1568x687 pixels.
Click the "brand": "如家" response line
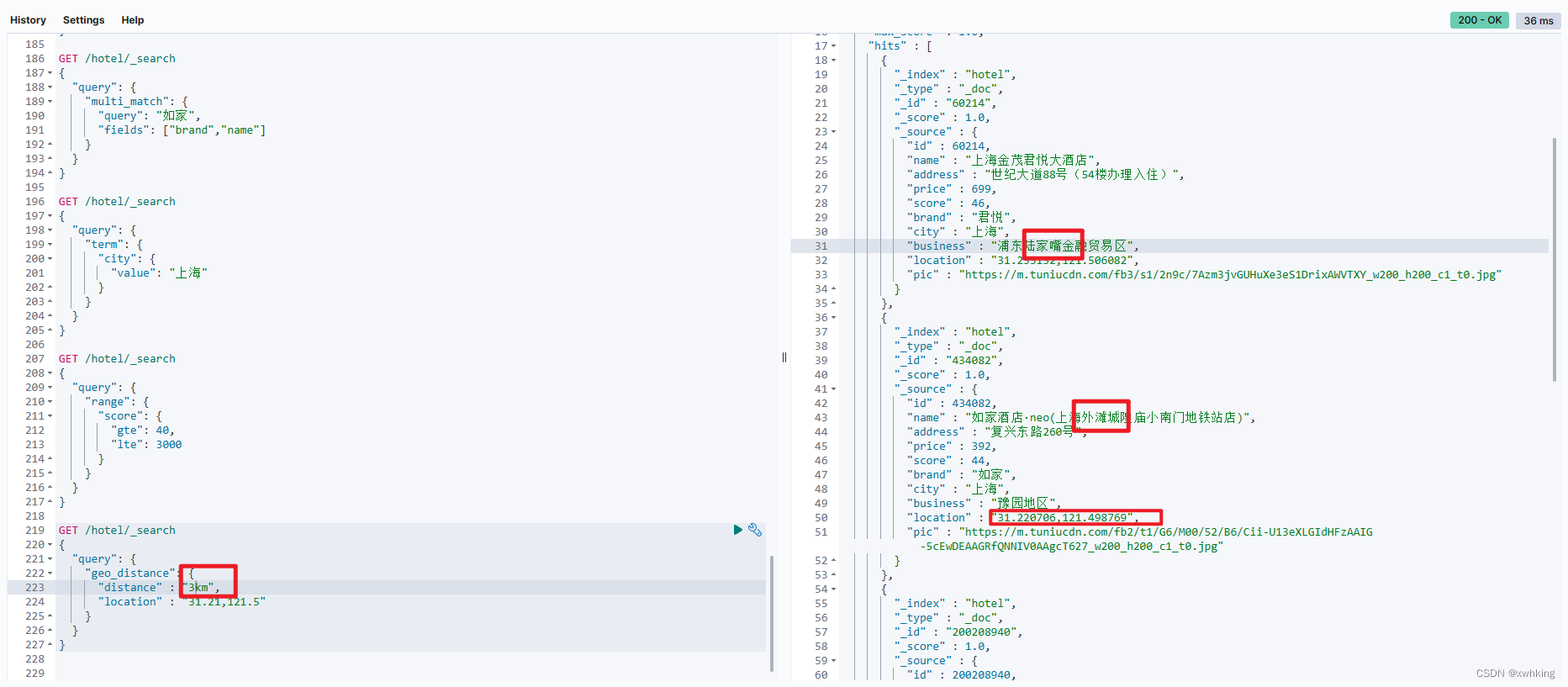click(x=962, y=475)
